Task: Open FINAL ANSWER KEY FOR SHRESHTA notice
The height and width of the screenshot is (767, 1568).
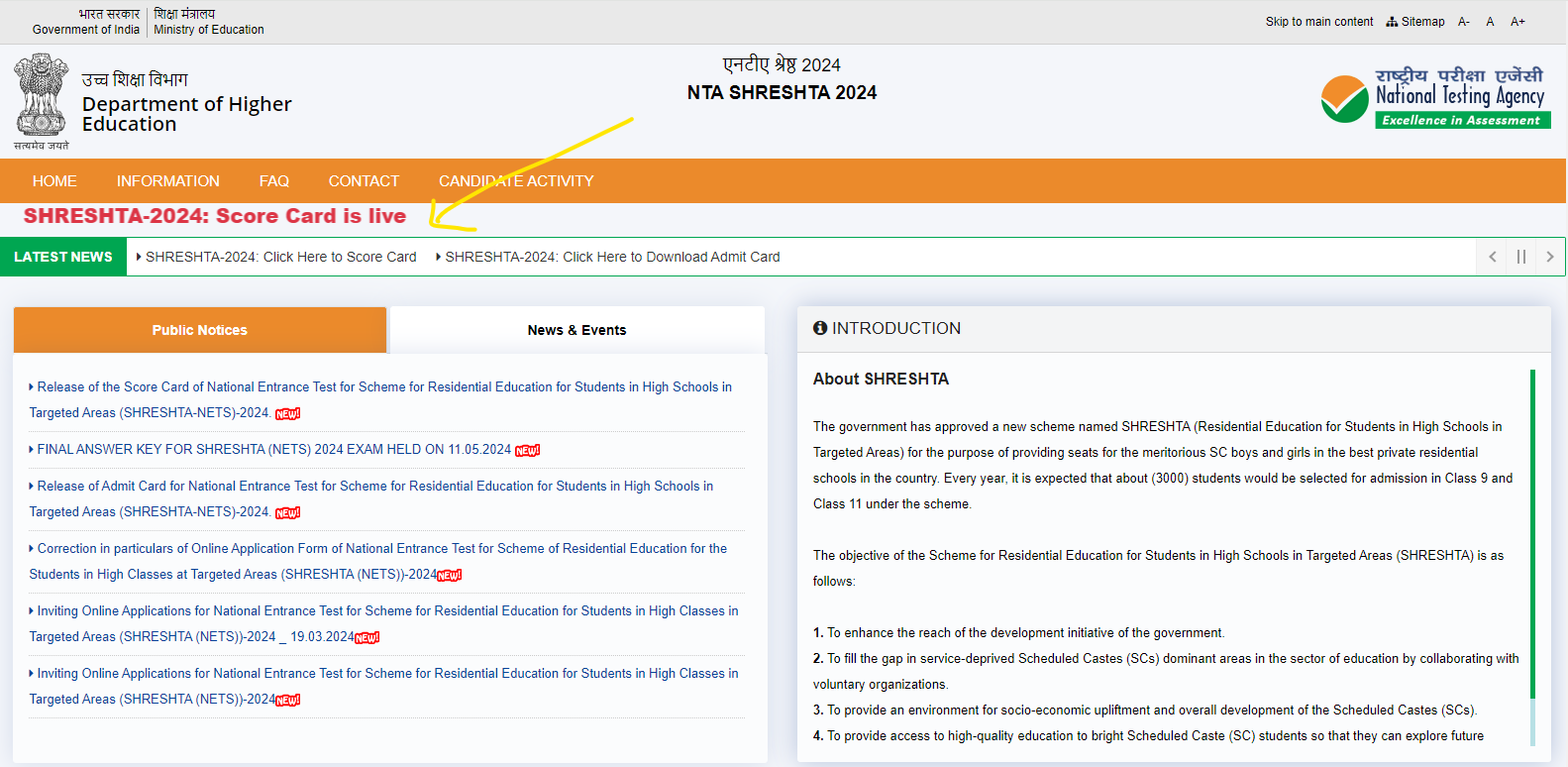Action: point(274,450)
